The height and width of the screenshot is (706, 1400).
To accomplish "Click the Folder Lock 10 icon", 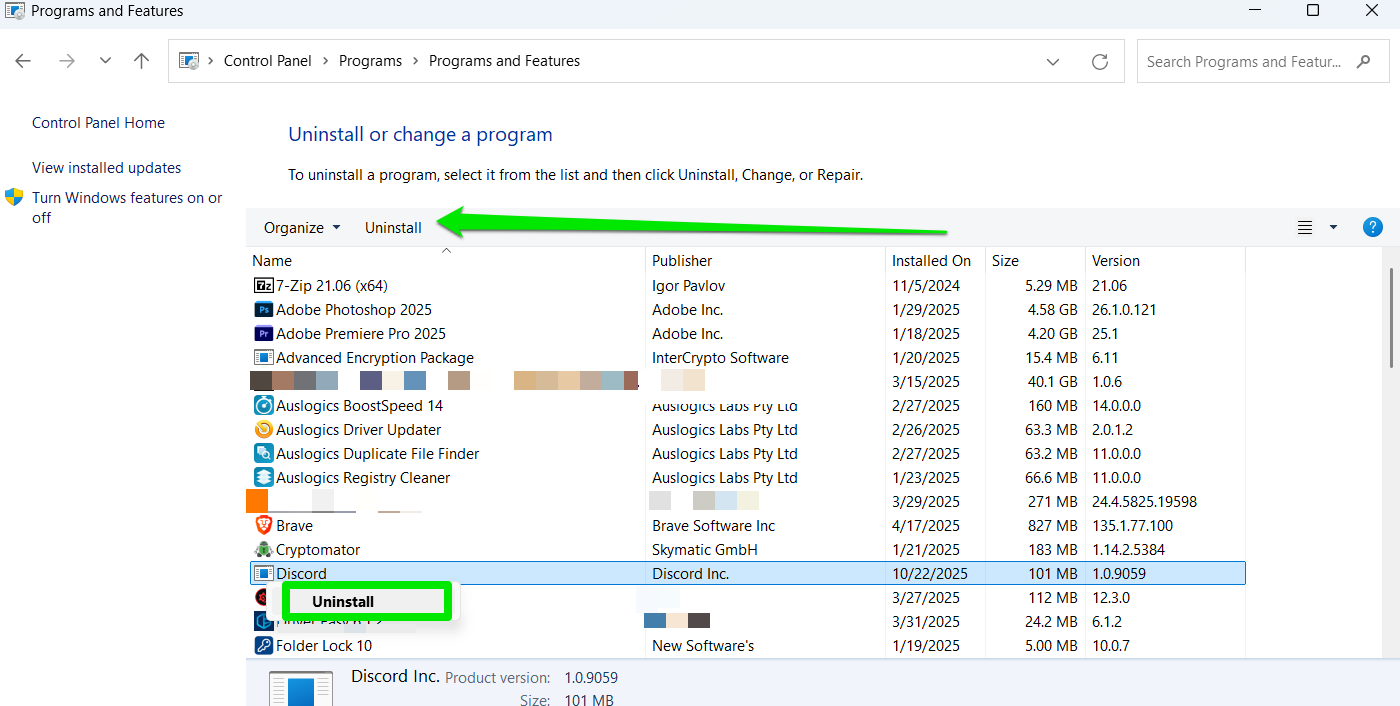I will tap(263, 646).
